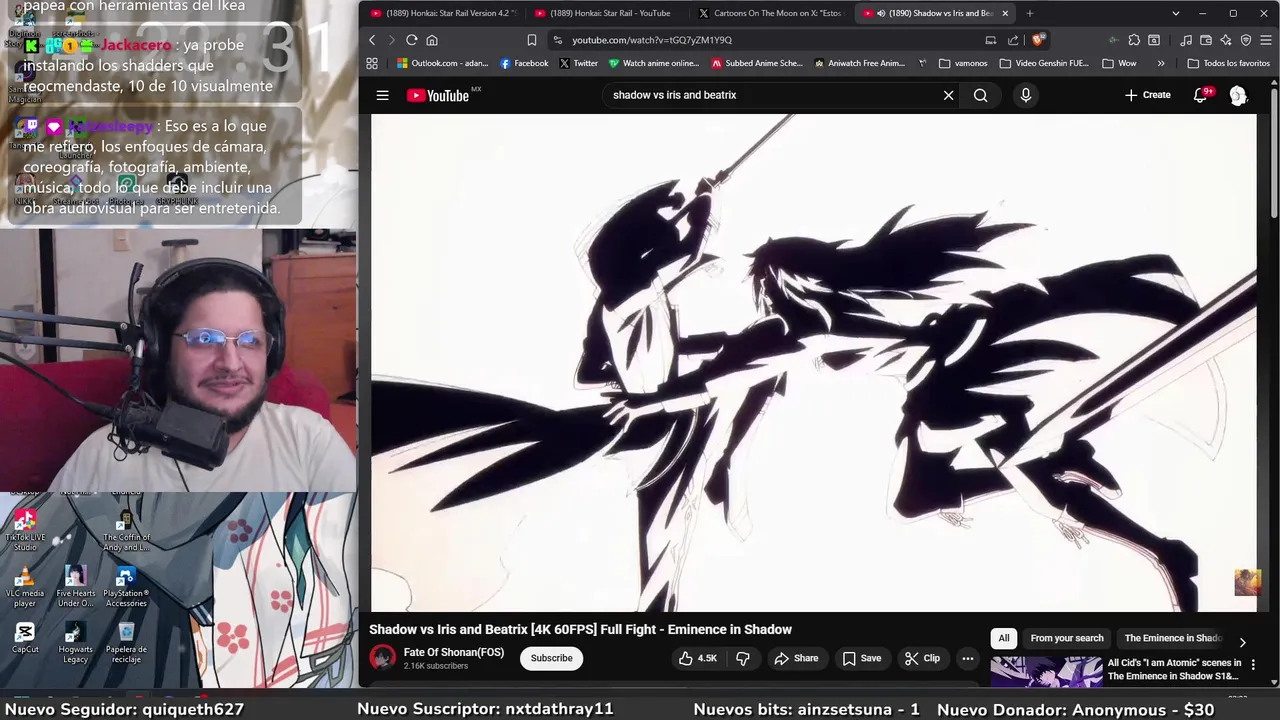The image size is (1280, 720).
Task: Click the Share button under the video
Action: point(796,658)
